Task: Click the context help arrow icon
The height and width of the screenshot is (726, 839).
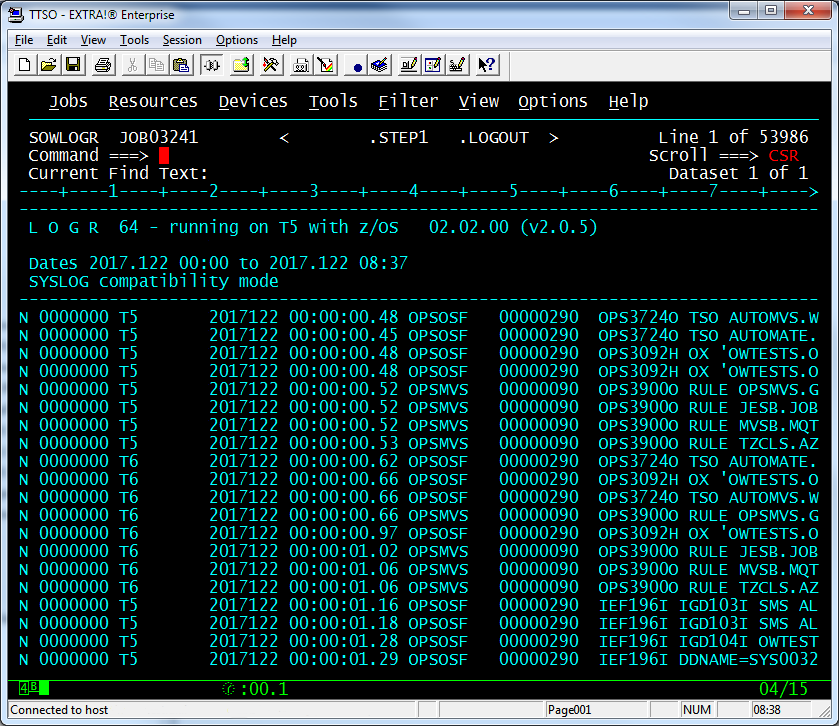Action: point(487,65)
